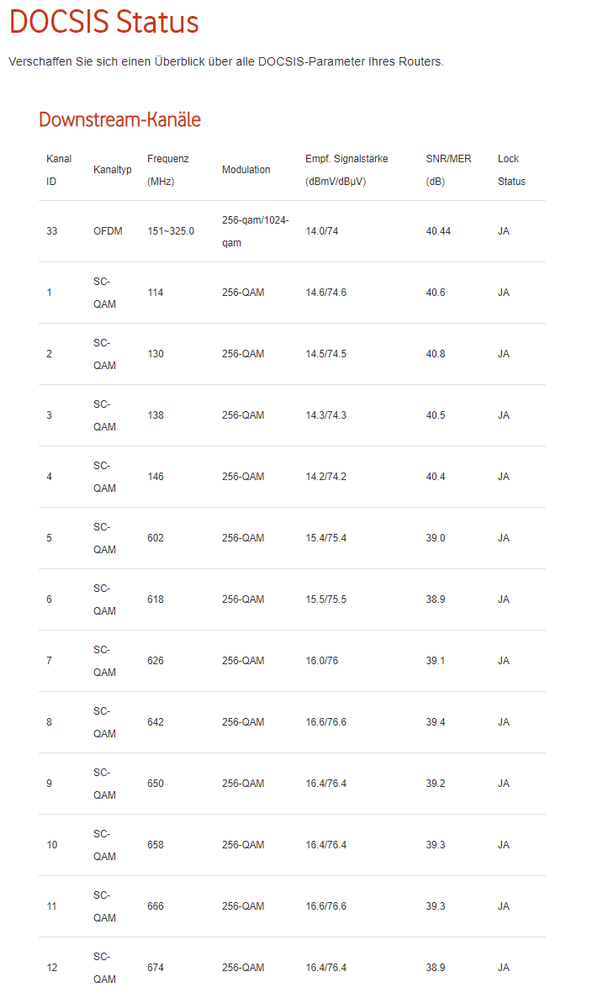Click the 16.0/76 signal strength value

(x=321, y=661)
